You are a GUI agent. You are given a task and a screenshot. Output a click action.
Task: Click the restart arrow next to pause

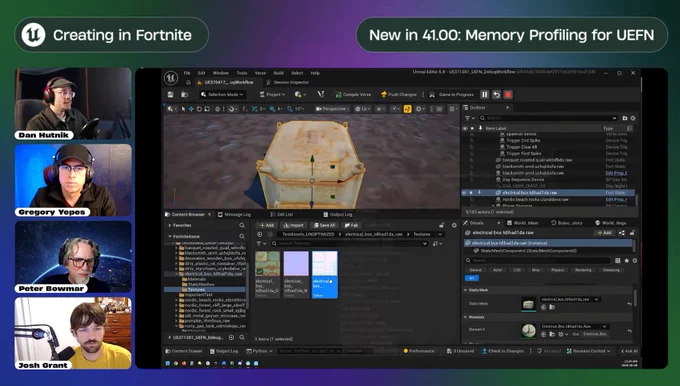[497, 95]
